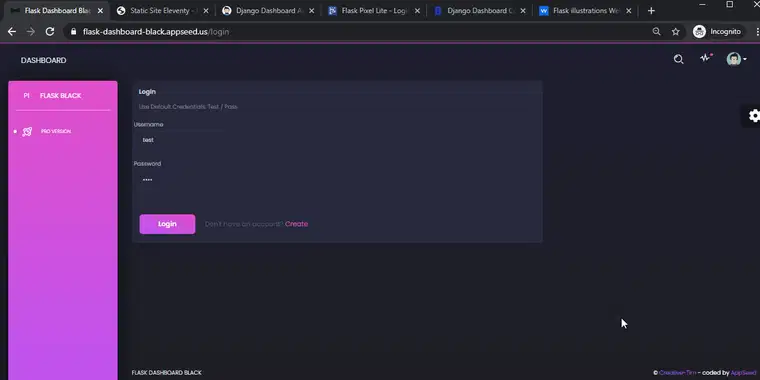Click the dashboard search magnifier icon
The width and height of the screenshot is (760, 380).
click(679, 59)
